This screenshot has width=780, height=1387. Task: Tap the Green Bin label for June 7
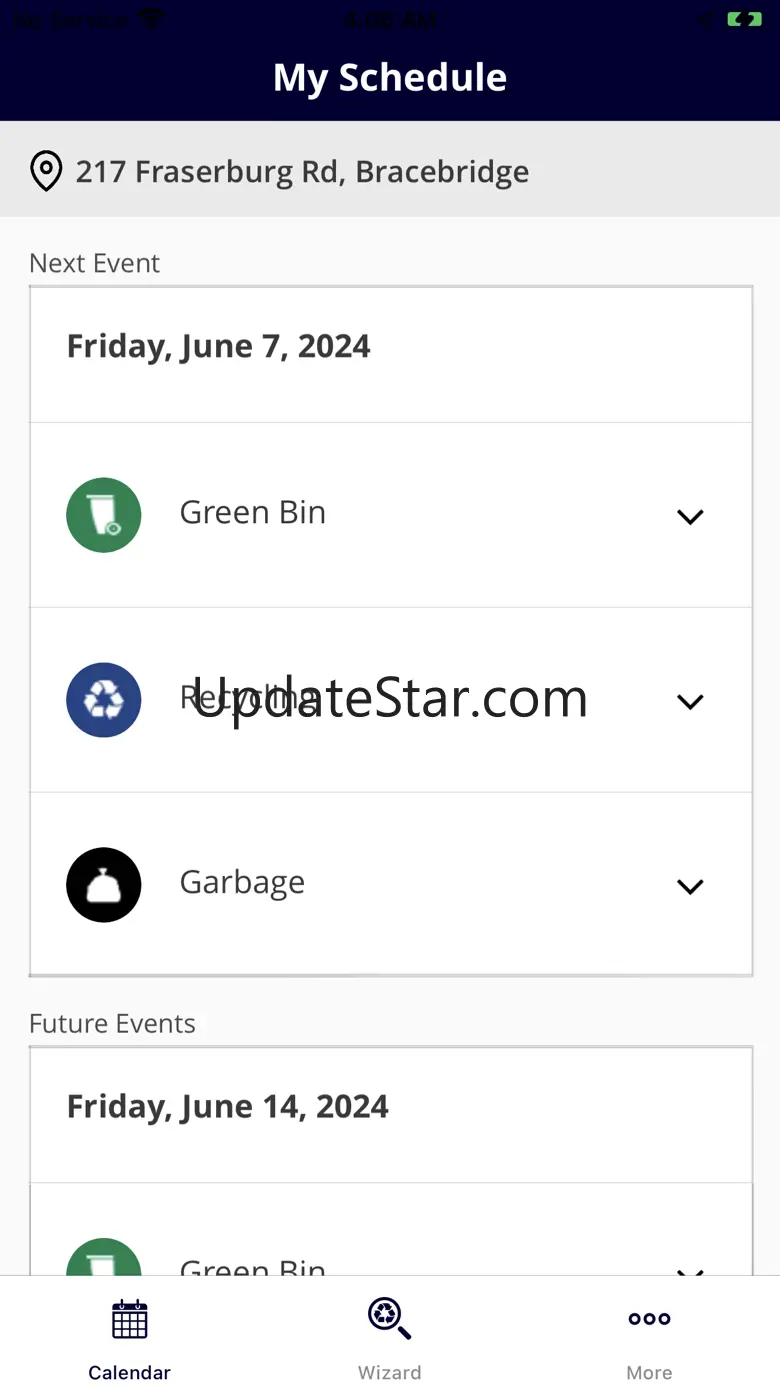pyautogui.click(x=253, y=512)
